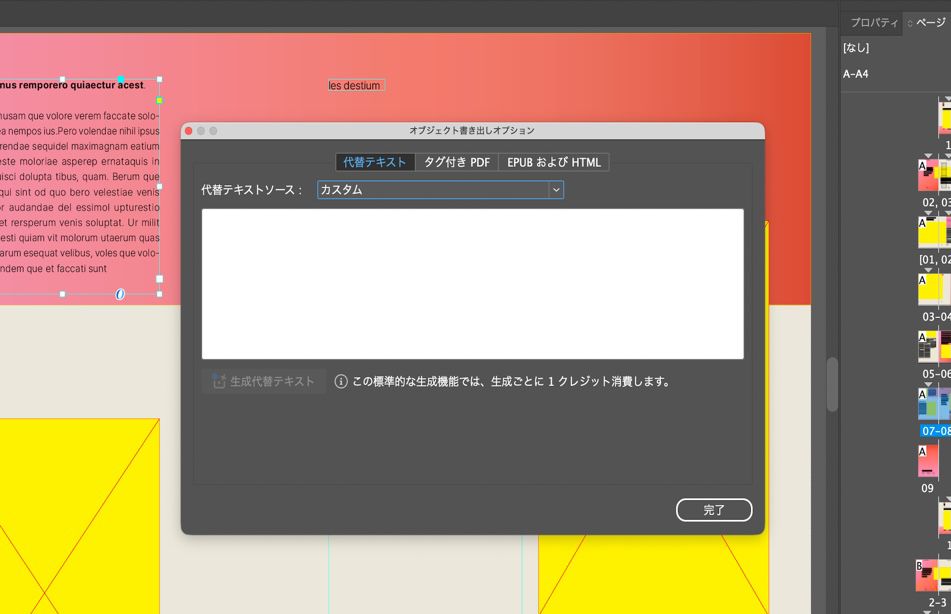Viewport: 951px width, 614px height.
Task: Click the 生成代替テキスト button
Action: 264,382
